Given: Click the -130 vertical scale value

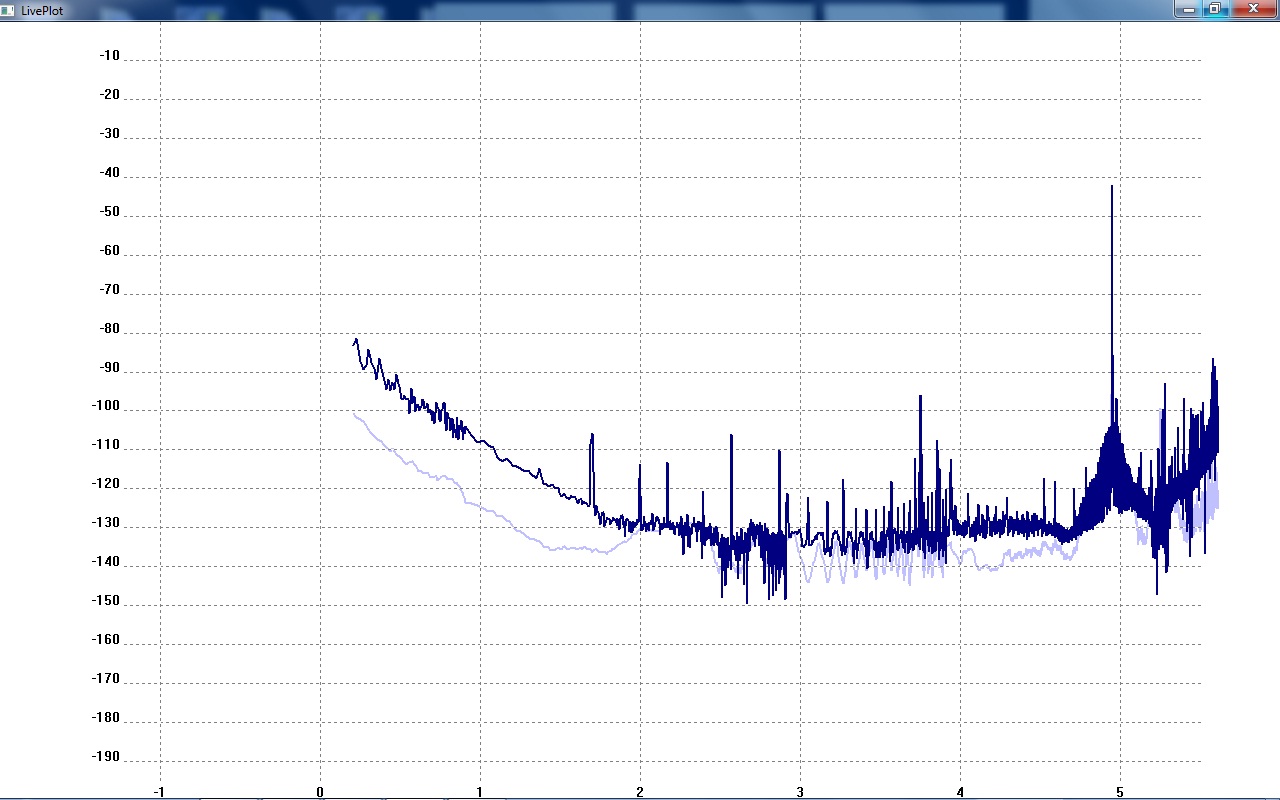Looking at the screenshot, I should click(x=107, y=523).
